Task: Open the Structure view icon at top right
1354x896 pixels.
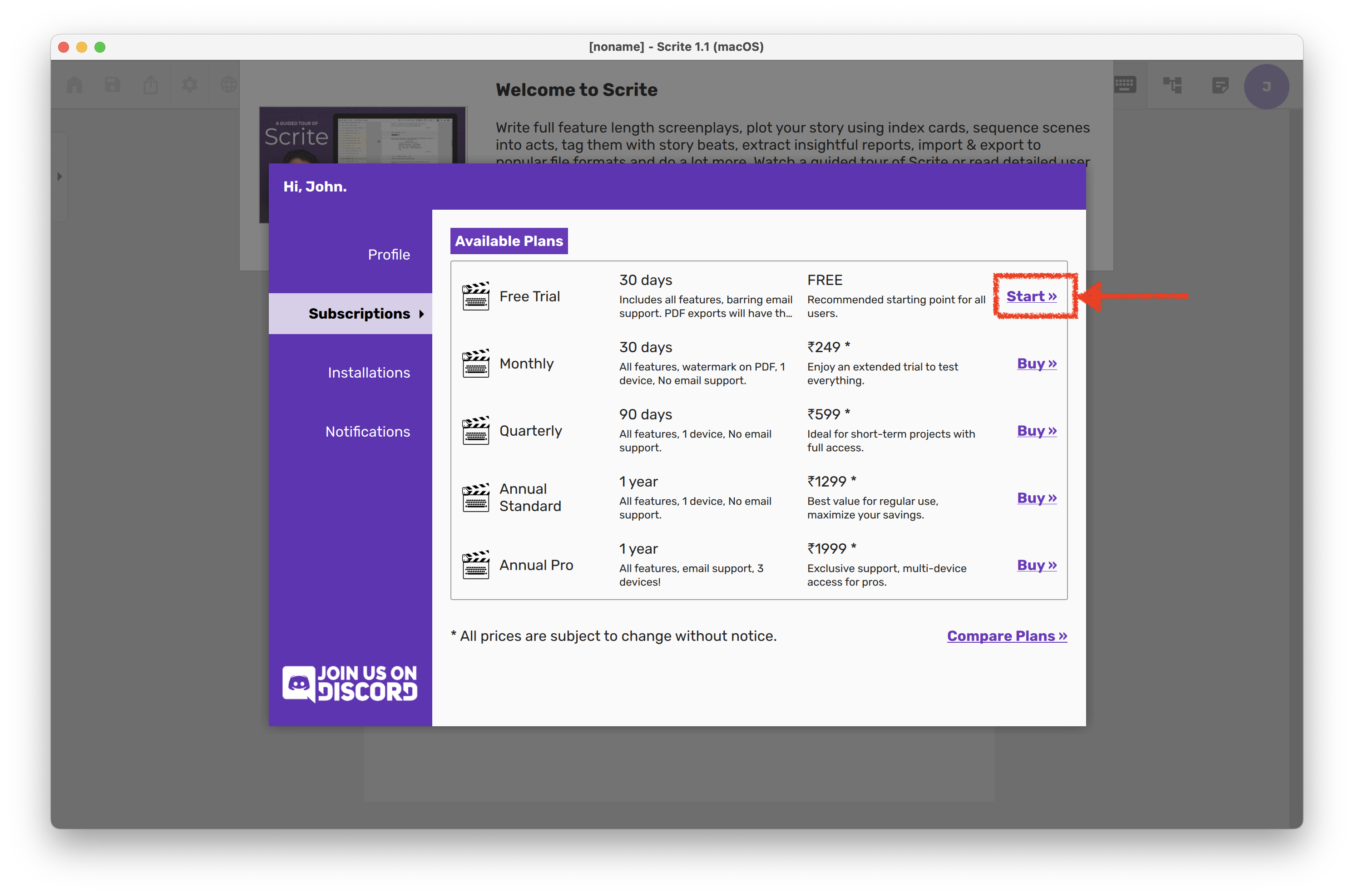Action: pos(1172,86)
